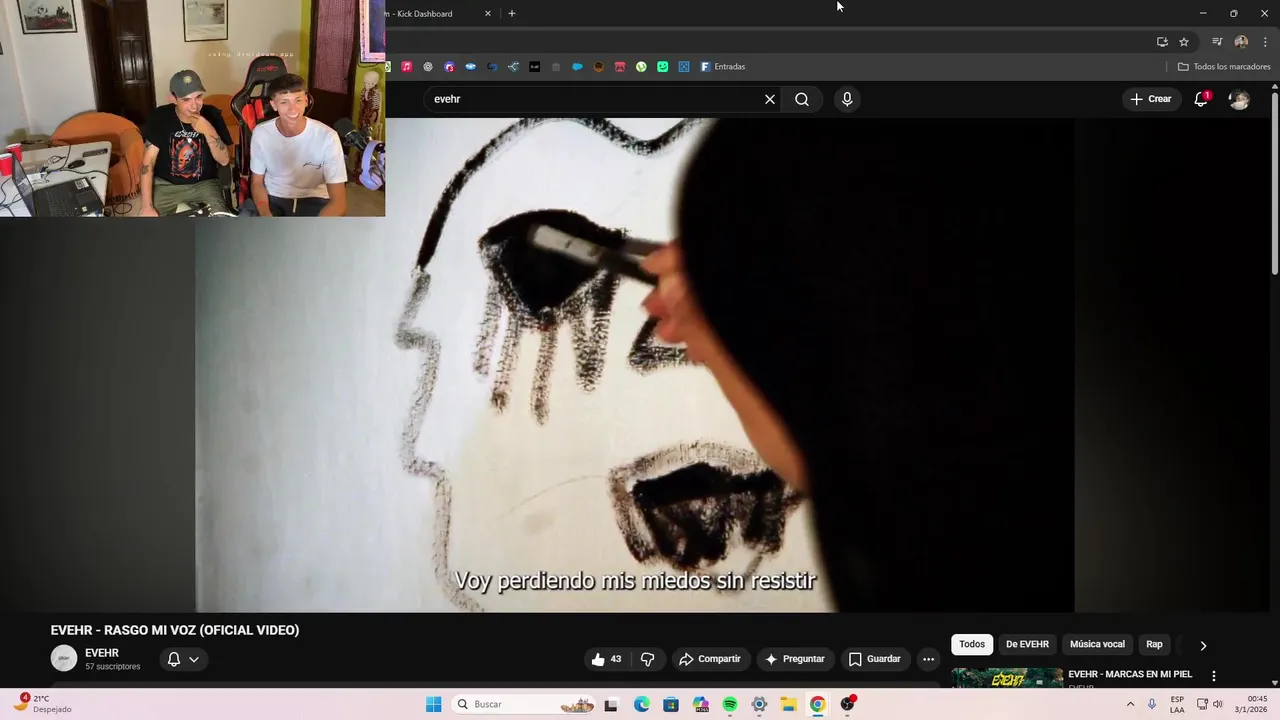The height and width of the screenshot is (720, 1280).
Task: Open Todos los marcadores folder
Action: pyautogui.click(x=1224, y=67)
